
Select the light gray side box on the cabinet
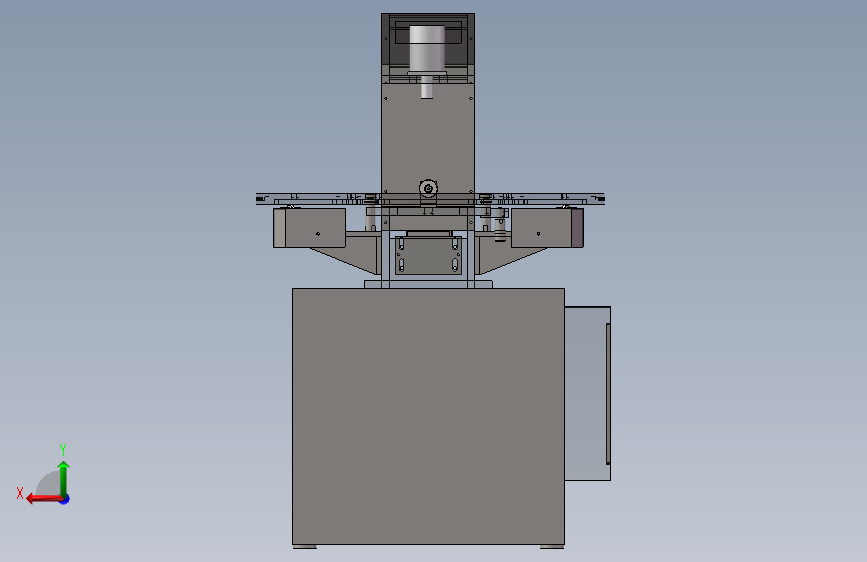pos(587,393)
